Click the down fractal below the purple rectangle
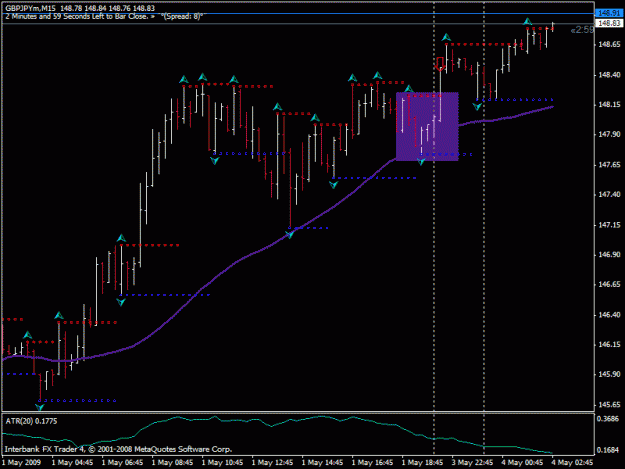This screenshot has height=469, width=625. coord(421,161)
